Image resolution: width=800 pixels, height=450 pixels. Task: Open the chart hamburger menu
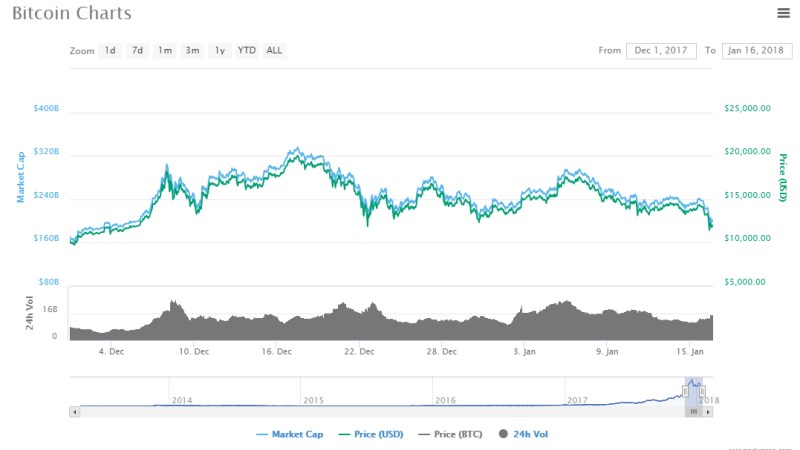click(x=784, y=13)
